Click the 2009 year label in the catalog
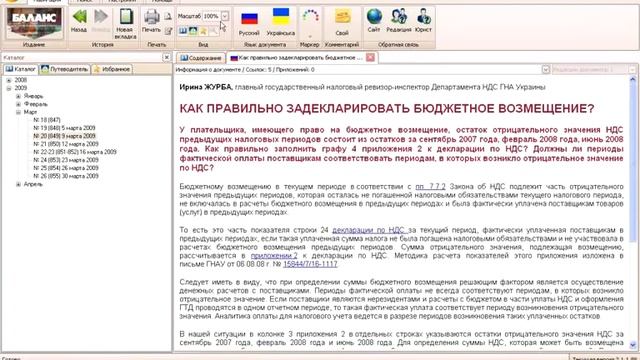Viewport: 640px width, 360px height. (20, 88)
